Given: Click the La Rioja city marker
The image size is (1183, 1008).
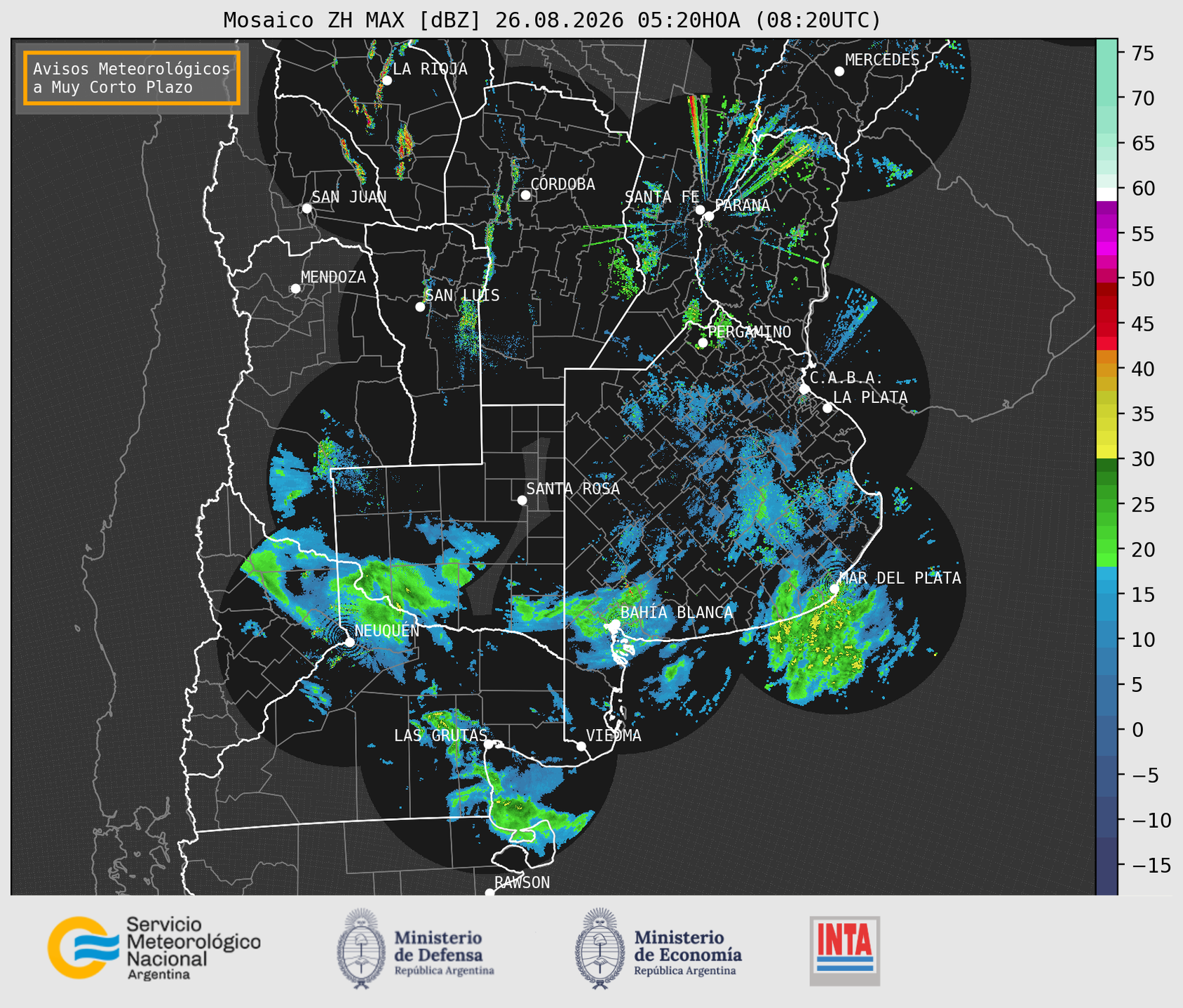Looking at the screenshot, I should tap(386, 81).
